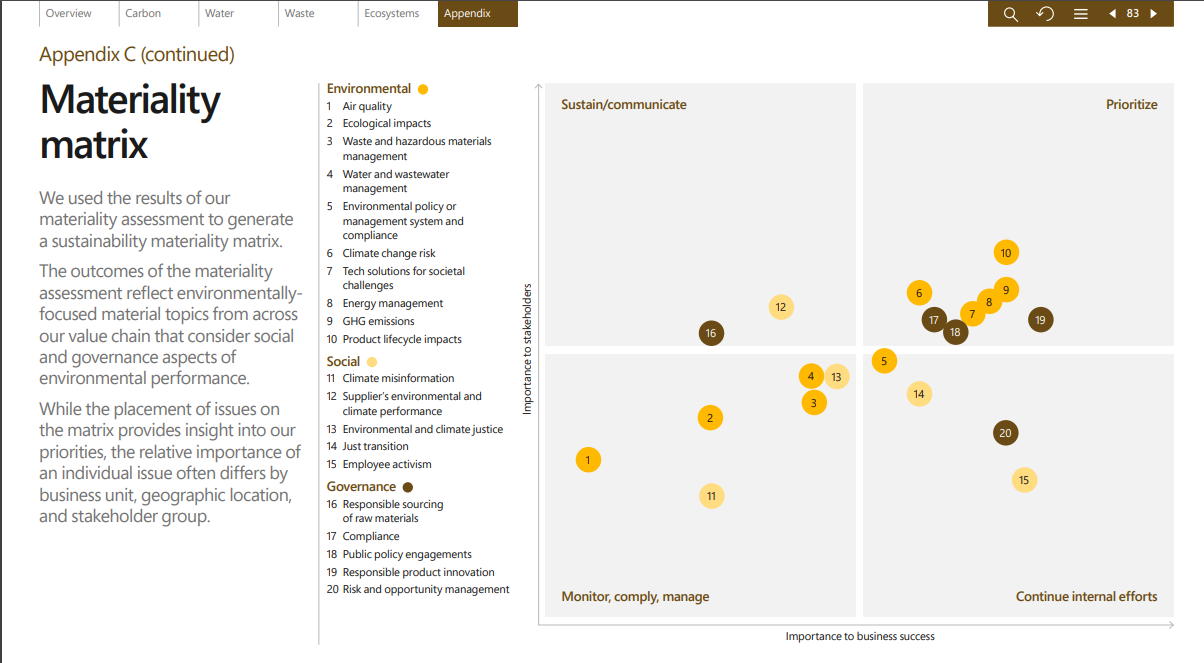Select matrix bubble 10 Product lifecycle impacts

tap(1006, 253)
